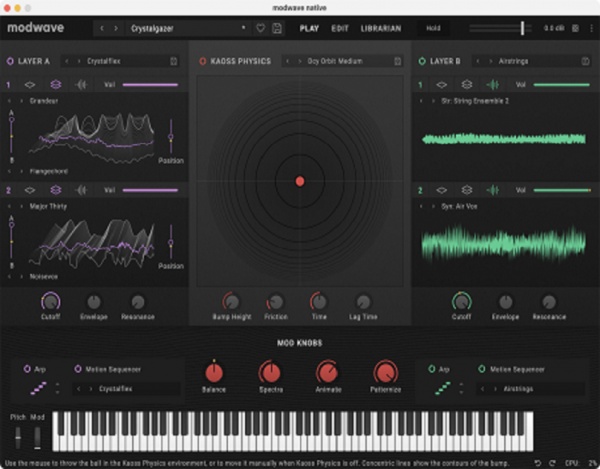Save the Layer A Crystalflex program

(174, 61)
